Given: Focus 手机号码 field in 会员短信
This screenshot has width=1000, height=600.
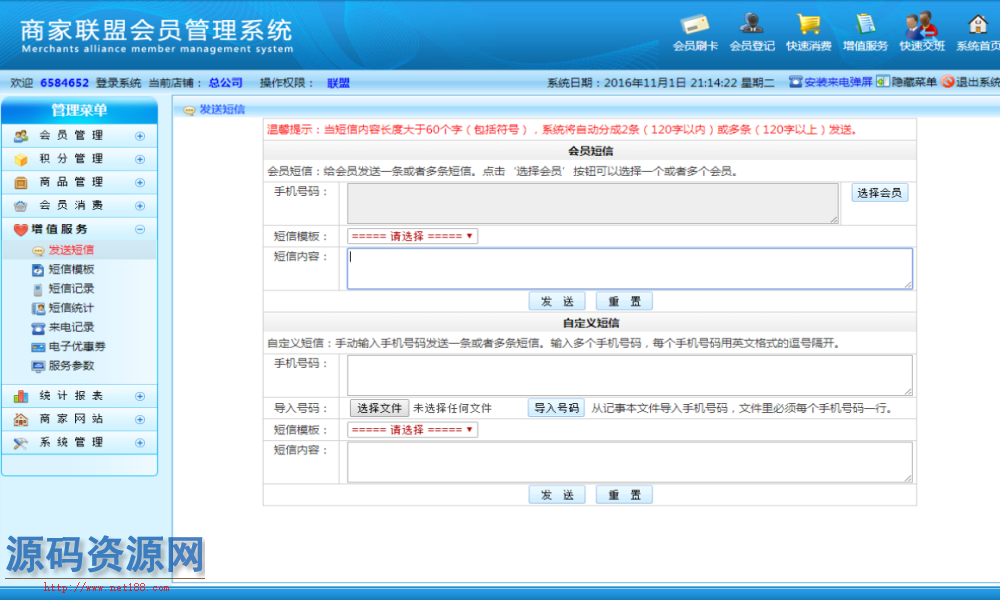Looking at the screenshot, I should click(x=592, y=203).
